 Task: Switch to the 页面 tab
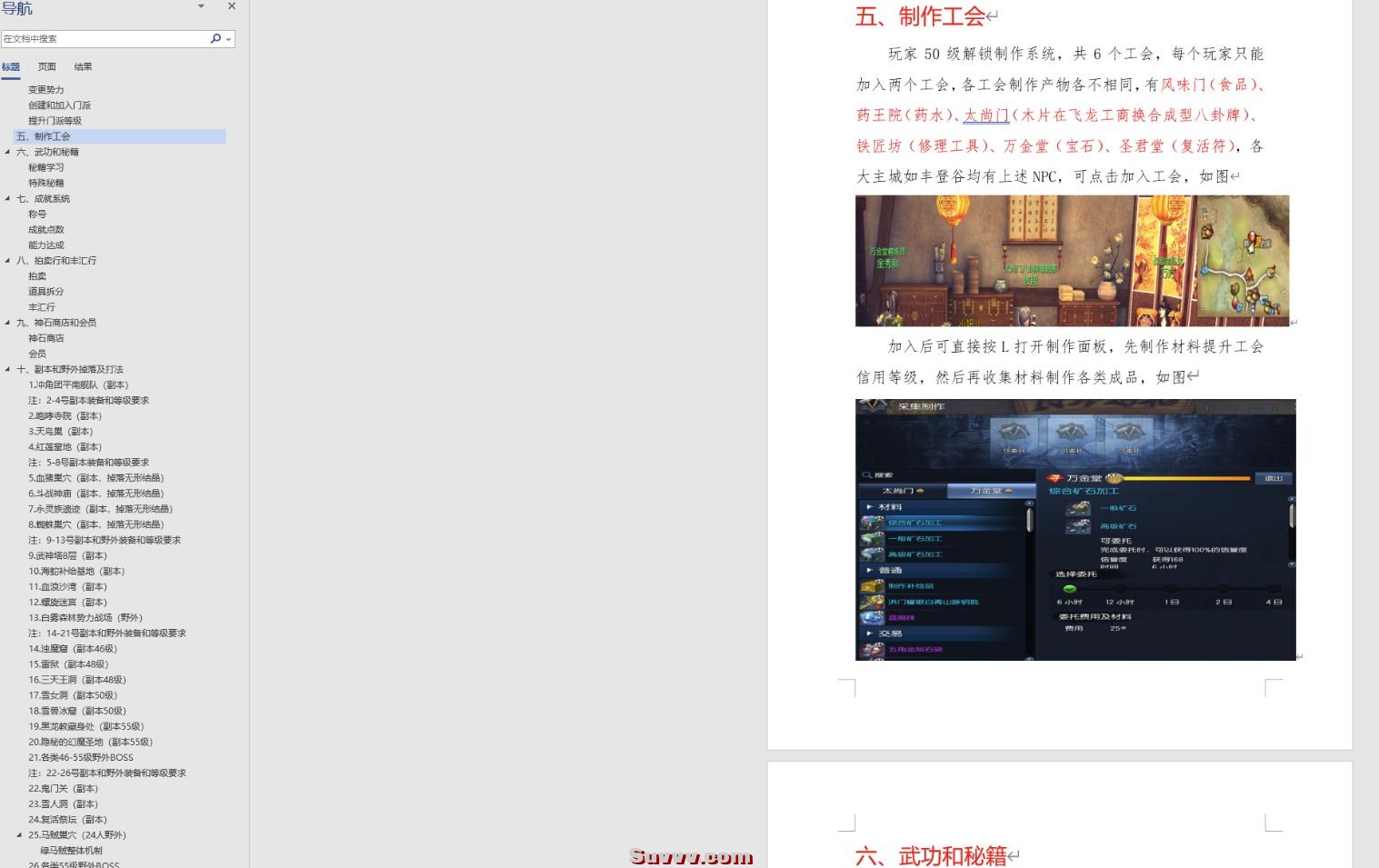click(47, 66)
